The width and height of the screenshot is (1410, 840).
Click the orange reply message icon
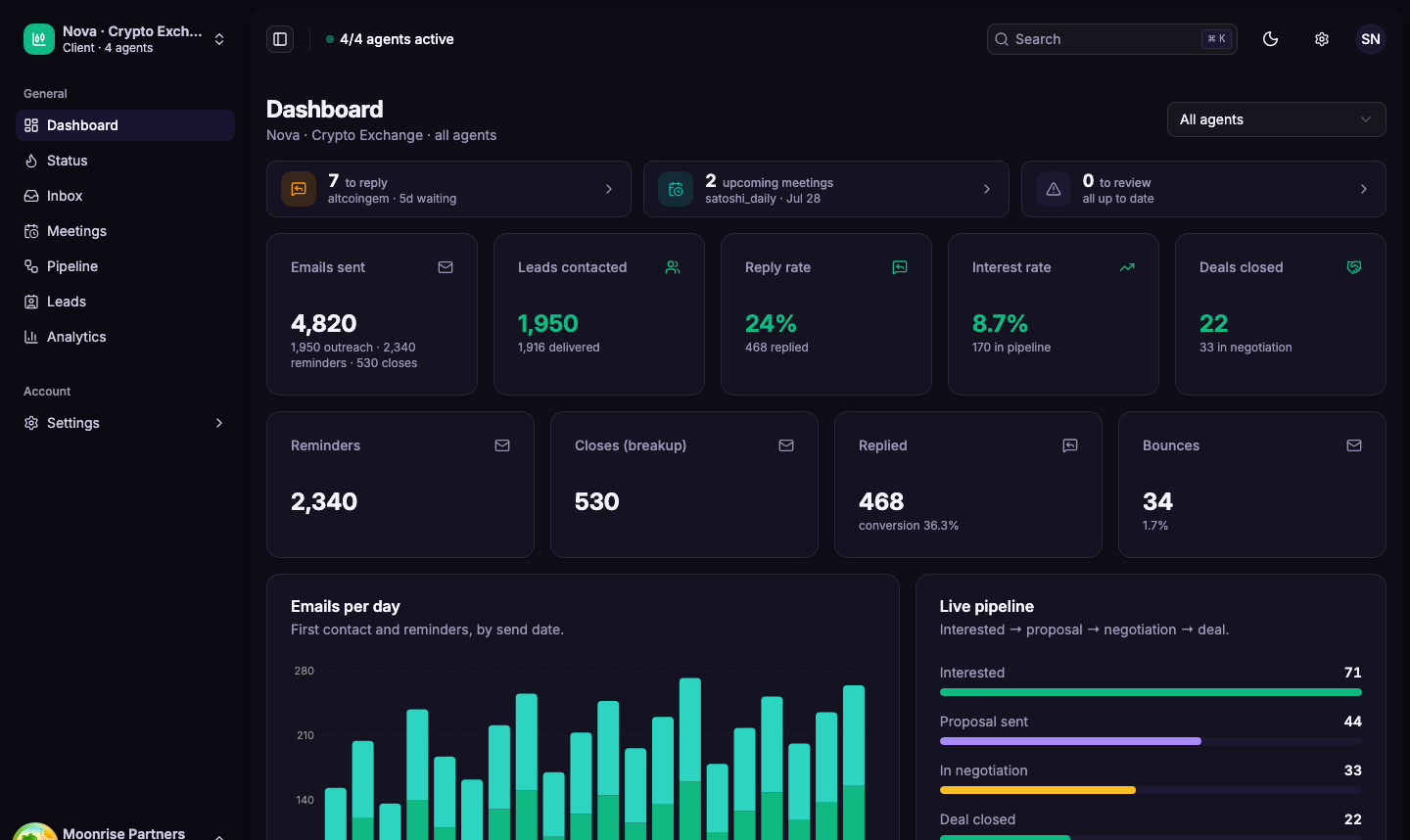point(299,189)
